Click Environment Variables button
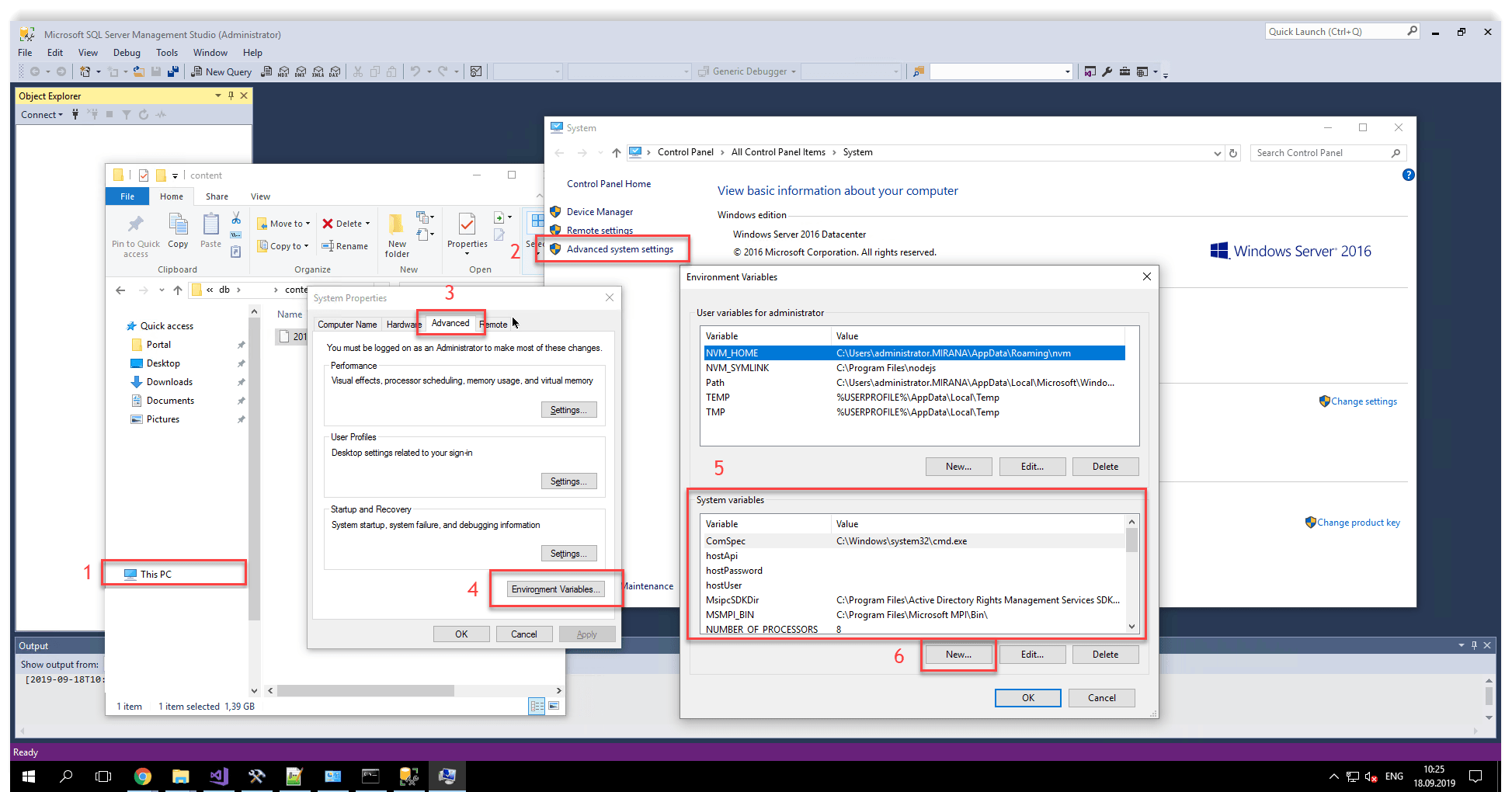This screenshot has height=792, width=1512. pos(555,589)
